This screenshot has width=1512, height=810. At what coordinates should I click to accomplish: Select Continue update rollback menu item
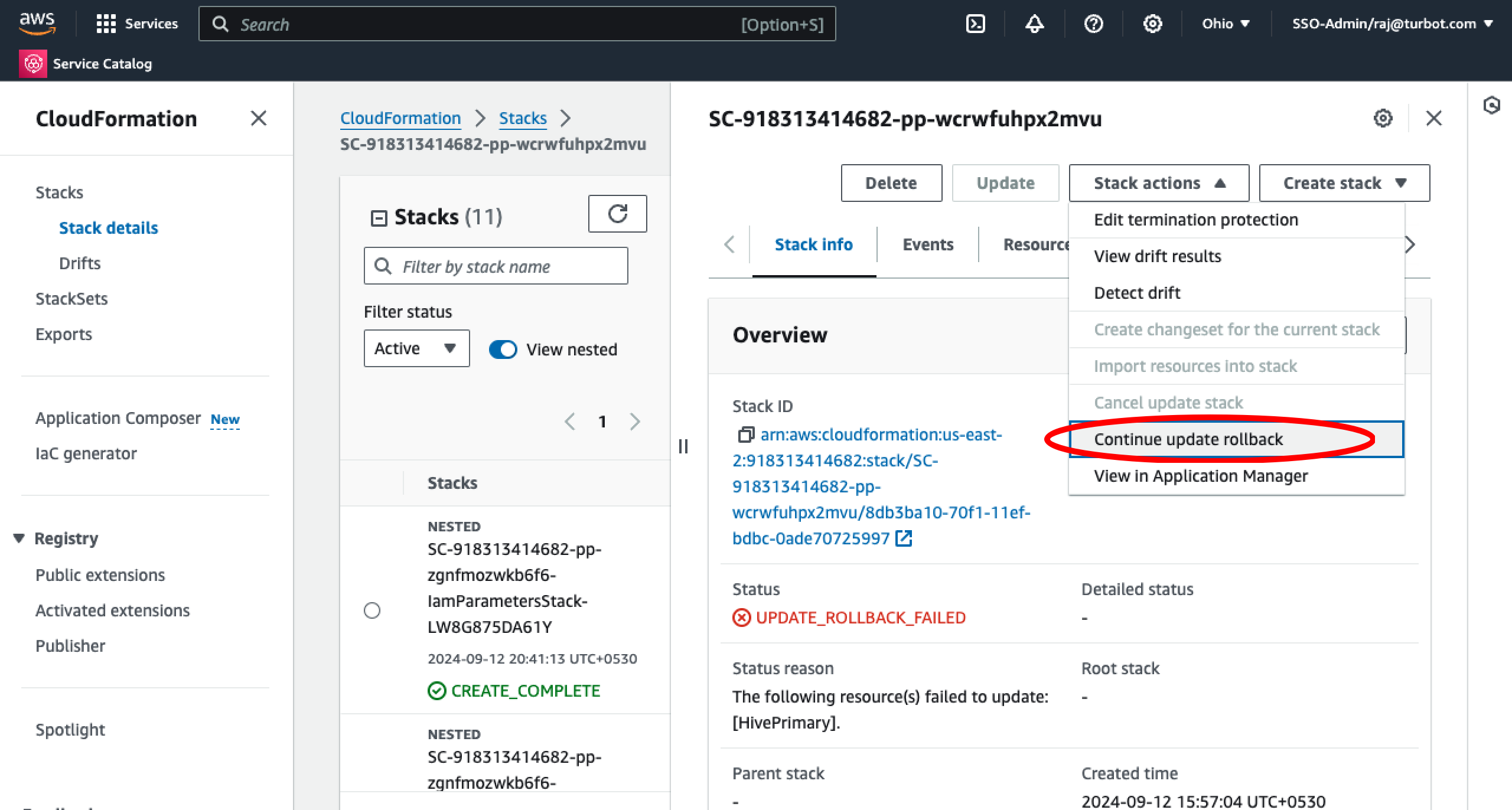[x=1188, y=439]
